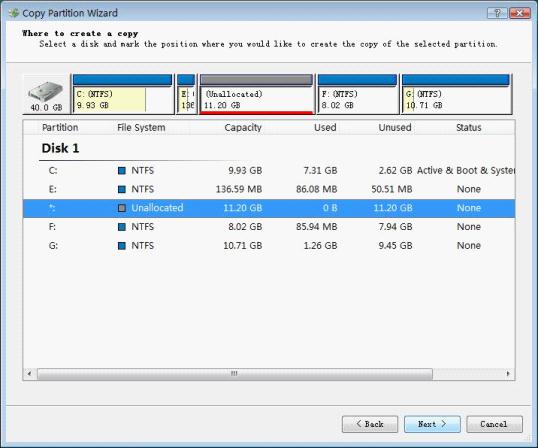Click the horizontal scrollbar right arrow

(x=508, y=374)
